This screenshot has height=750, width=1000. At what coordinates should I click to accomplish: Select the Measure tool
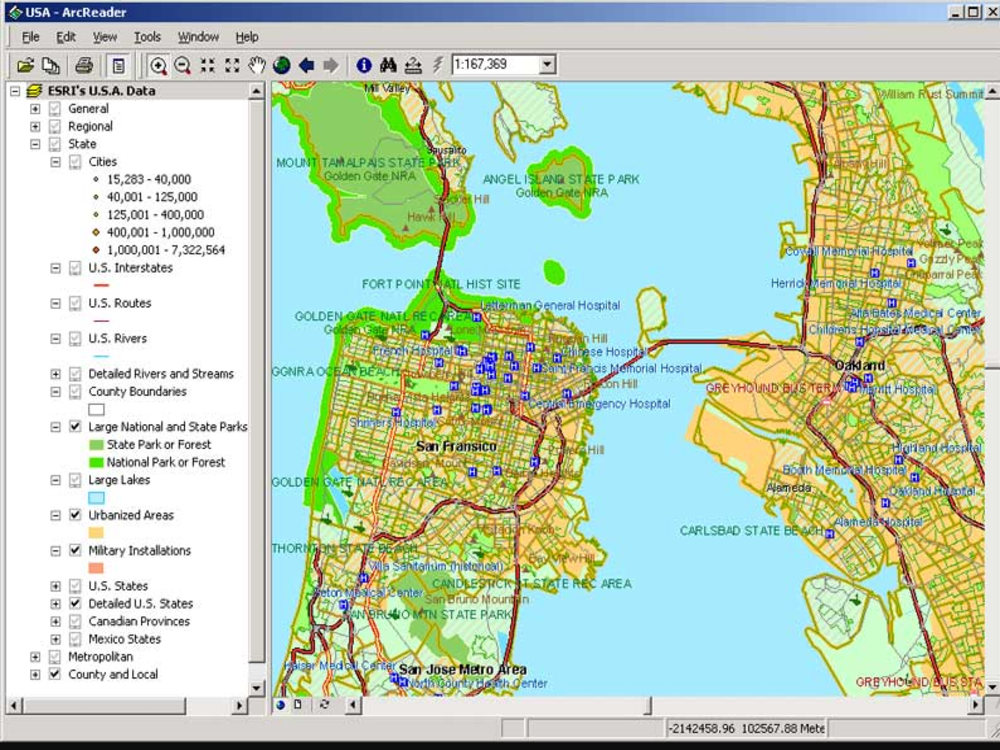[413, 64]
